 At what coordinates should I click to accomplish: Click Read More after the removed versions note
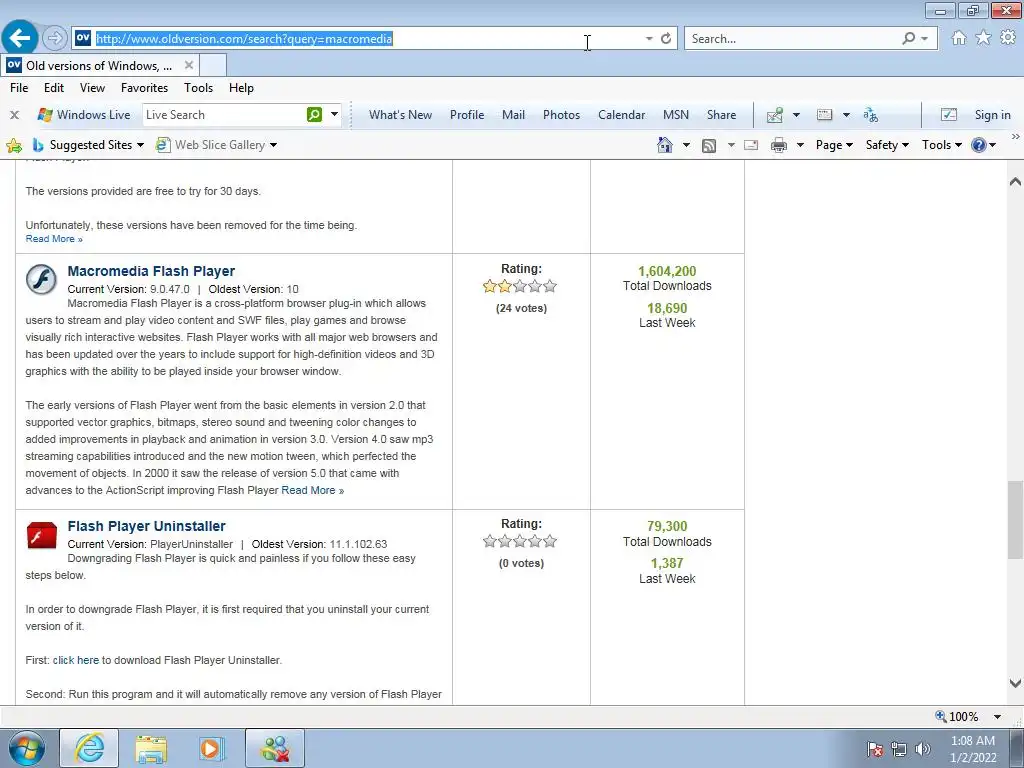(x=54, y=239)
